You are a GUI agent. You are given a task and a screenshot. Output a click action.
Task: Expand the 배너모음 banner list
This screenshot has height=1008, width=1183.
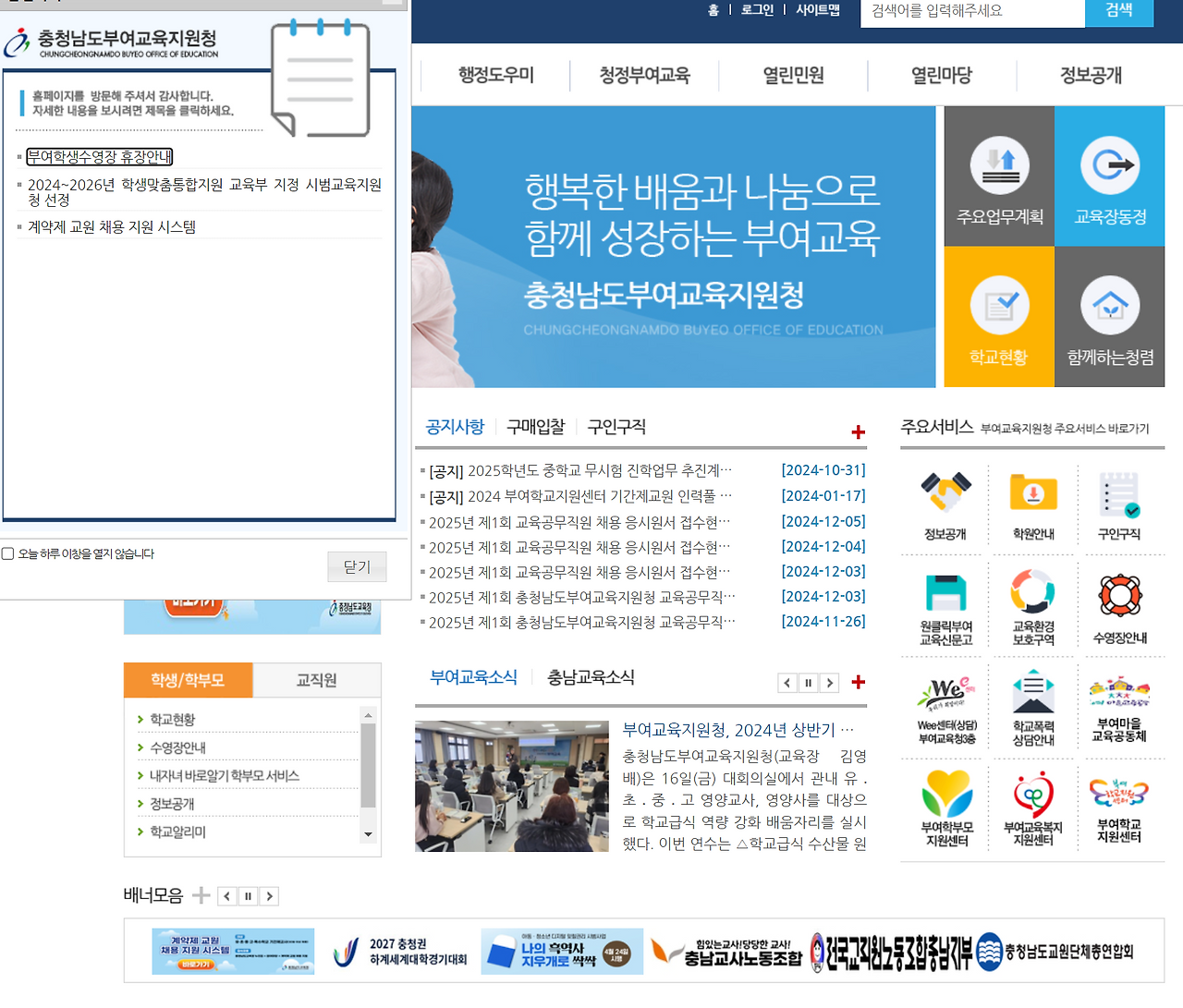pyautogui.click(x=200, y=894)
